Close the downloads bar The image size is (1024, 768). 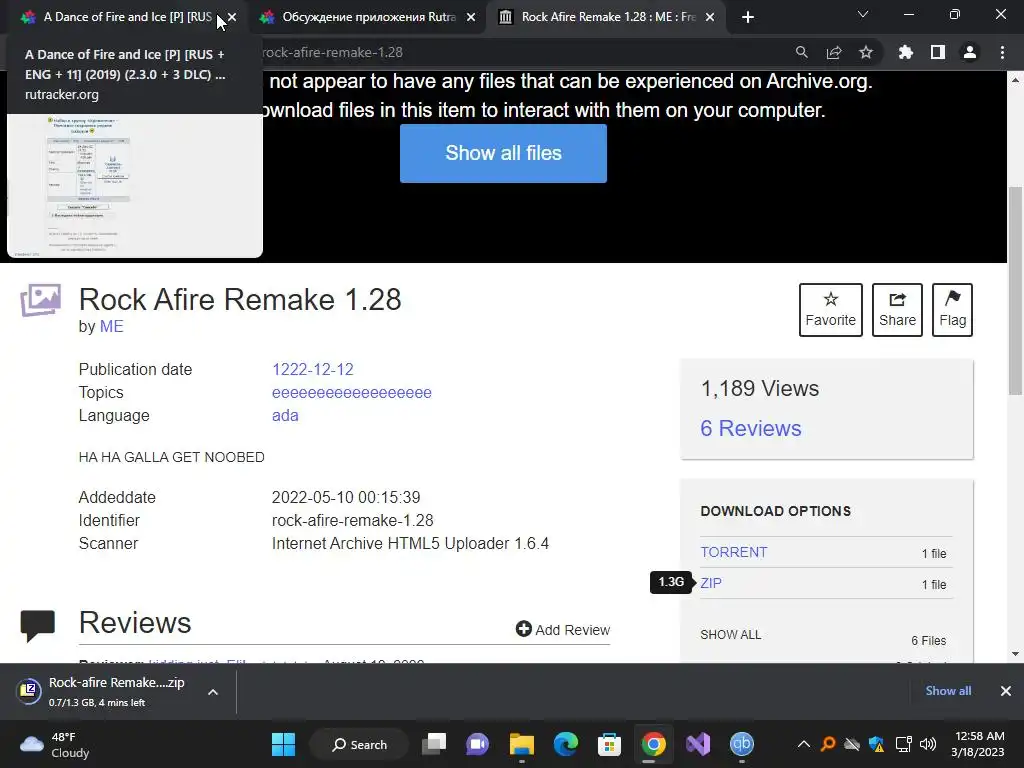pyautogui.click(x=1006, y=691)
